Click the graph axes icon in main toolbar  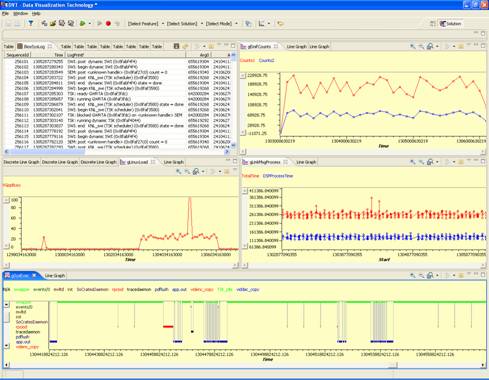point(261,23)
